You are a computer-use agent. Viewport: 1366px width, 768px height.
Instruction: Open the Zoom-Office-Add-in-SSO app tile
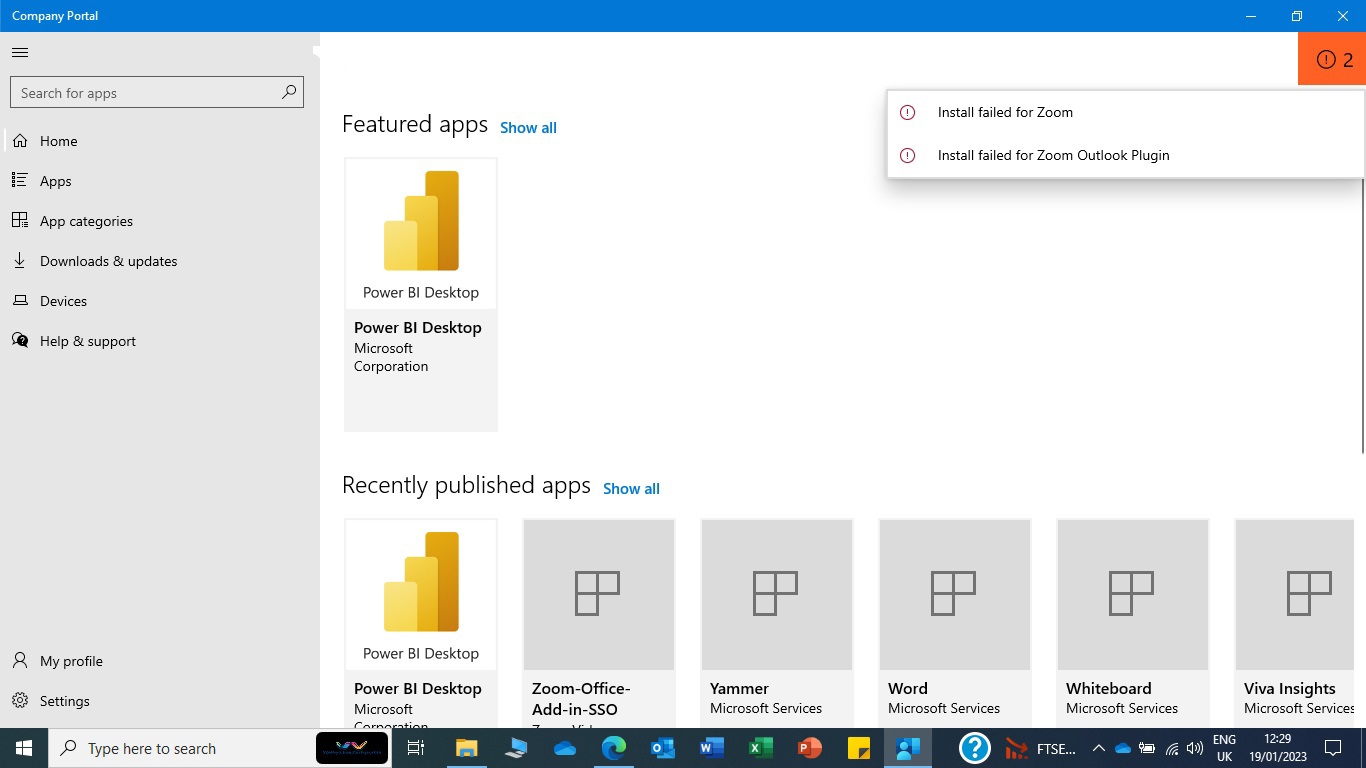coord(599,623)
